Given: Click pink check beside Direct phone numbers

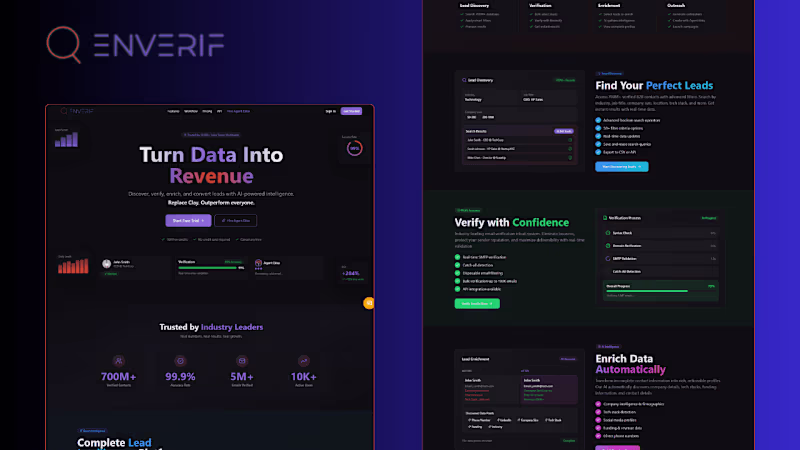Looking at the screenshot, I should (598, 436).
